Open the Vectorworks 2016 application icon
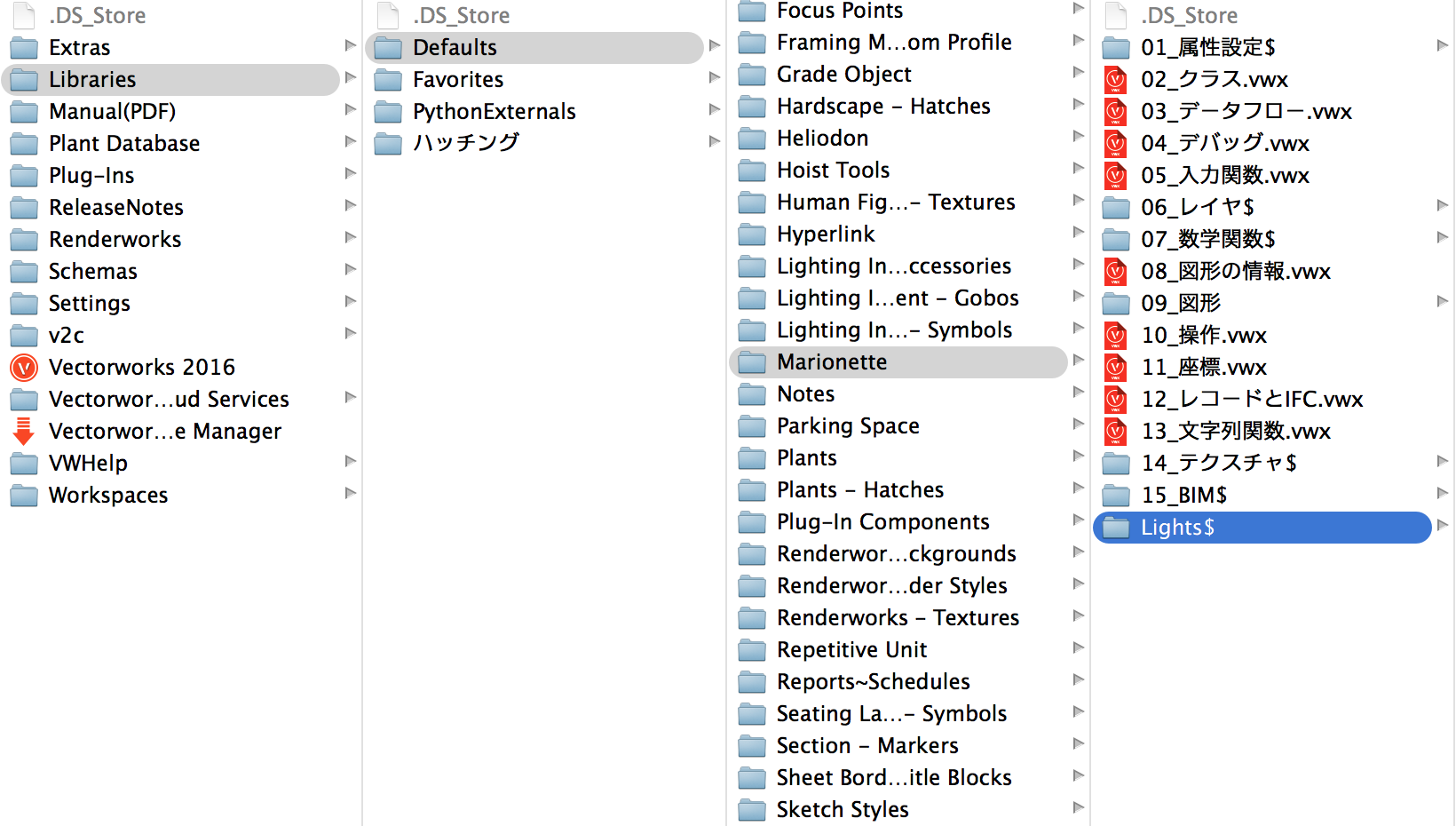This screenshot has width=1456, height=826. pos(24,367)
